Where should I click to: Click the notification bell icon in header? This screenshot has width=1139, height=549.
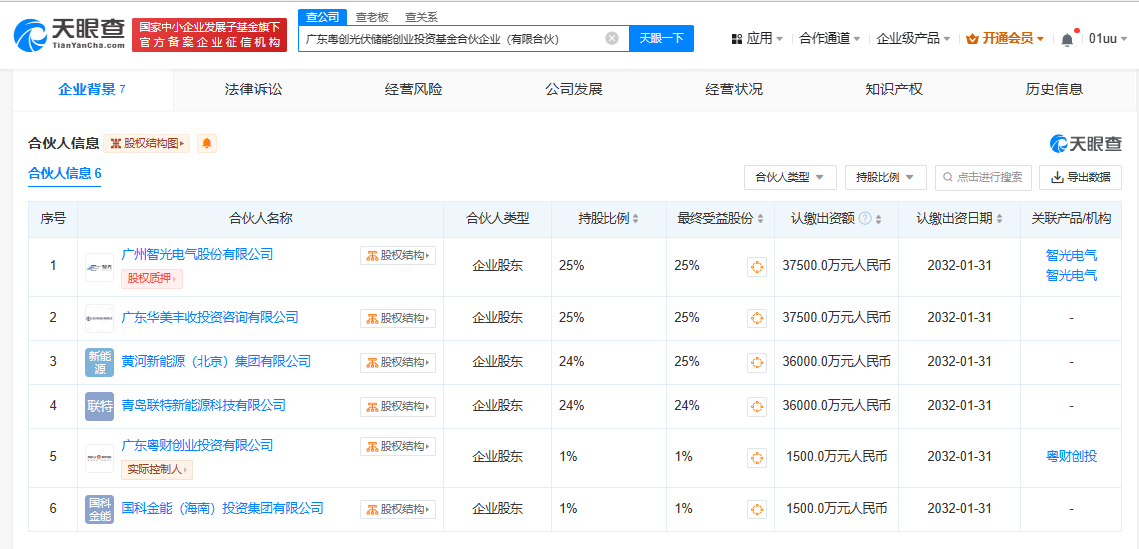(x=1067, y=39)
